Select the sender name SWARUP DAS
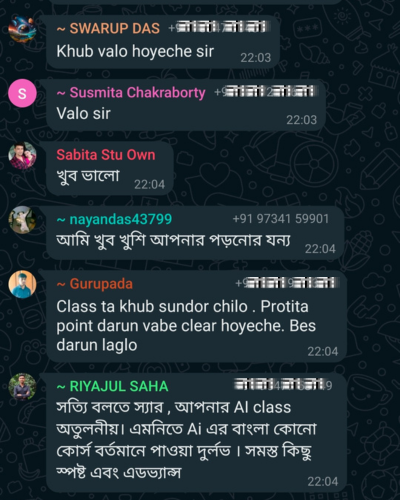The image size is (400, 500). pyautogui.click(x=108, y=28)
